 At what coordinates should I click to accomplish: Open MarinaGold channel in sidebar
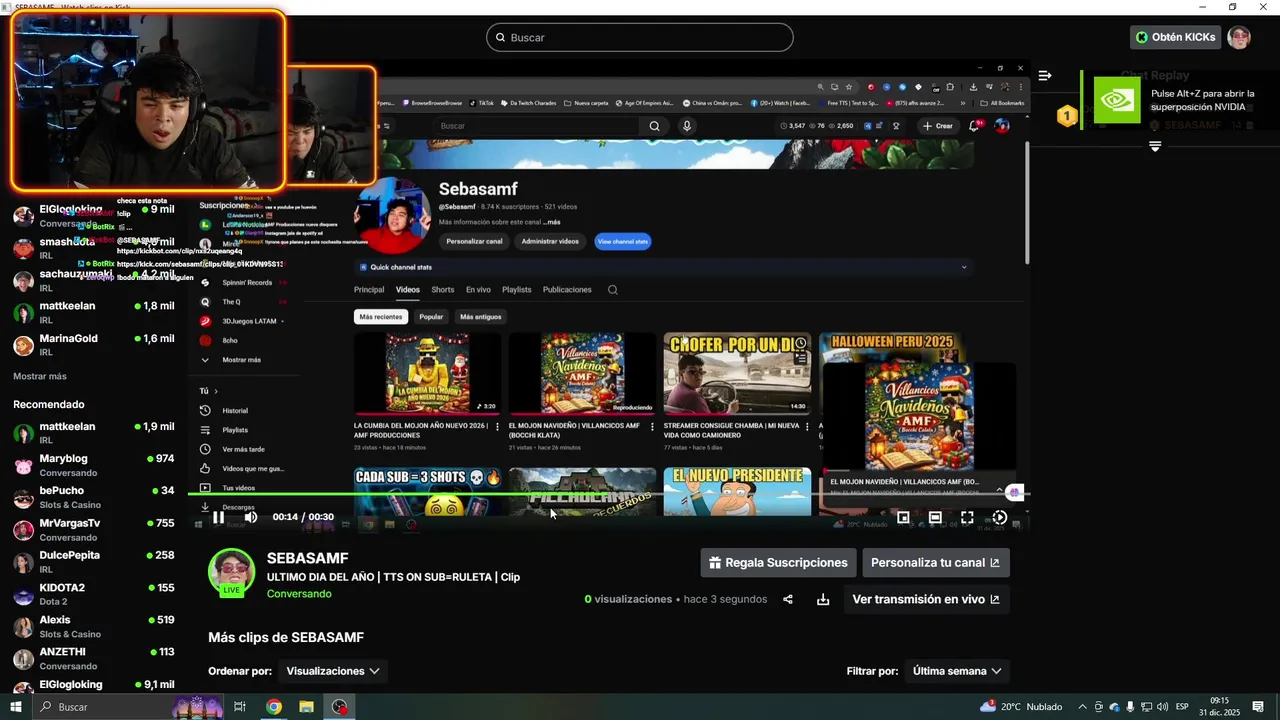pyautogui.click(x=94, y=345)
